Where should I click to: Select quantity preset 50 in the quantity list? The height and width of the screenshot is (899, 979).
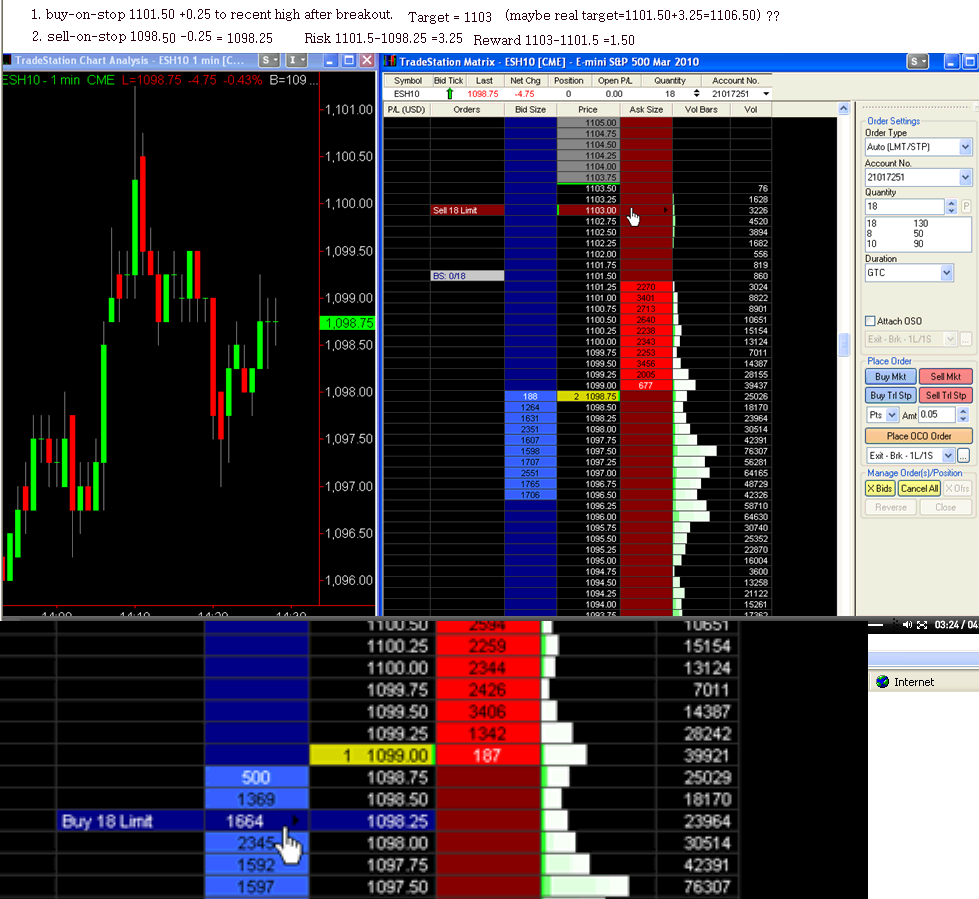[918, 233]
